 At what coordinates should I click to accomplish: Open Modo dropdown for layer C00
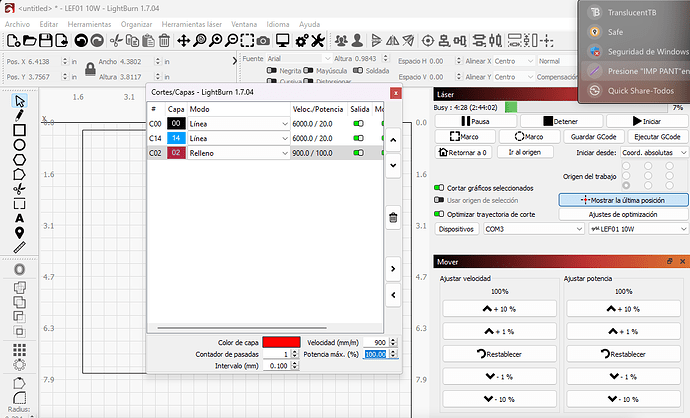point(239,124)
